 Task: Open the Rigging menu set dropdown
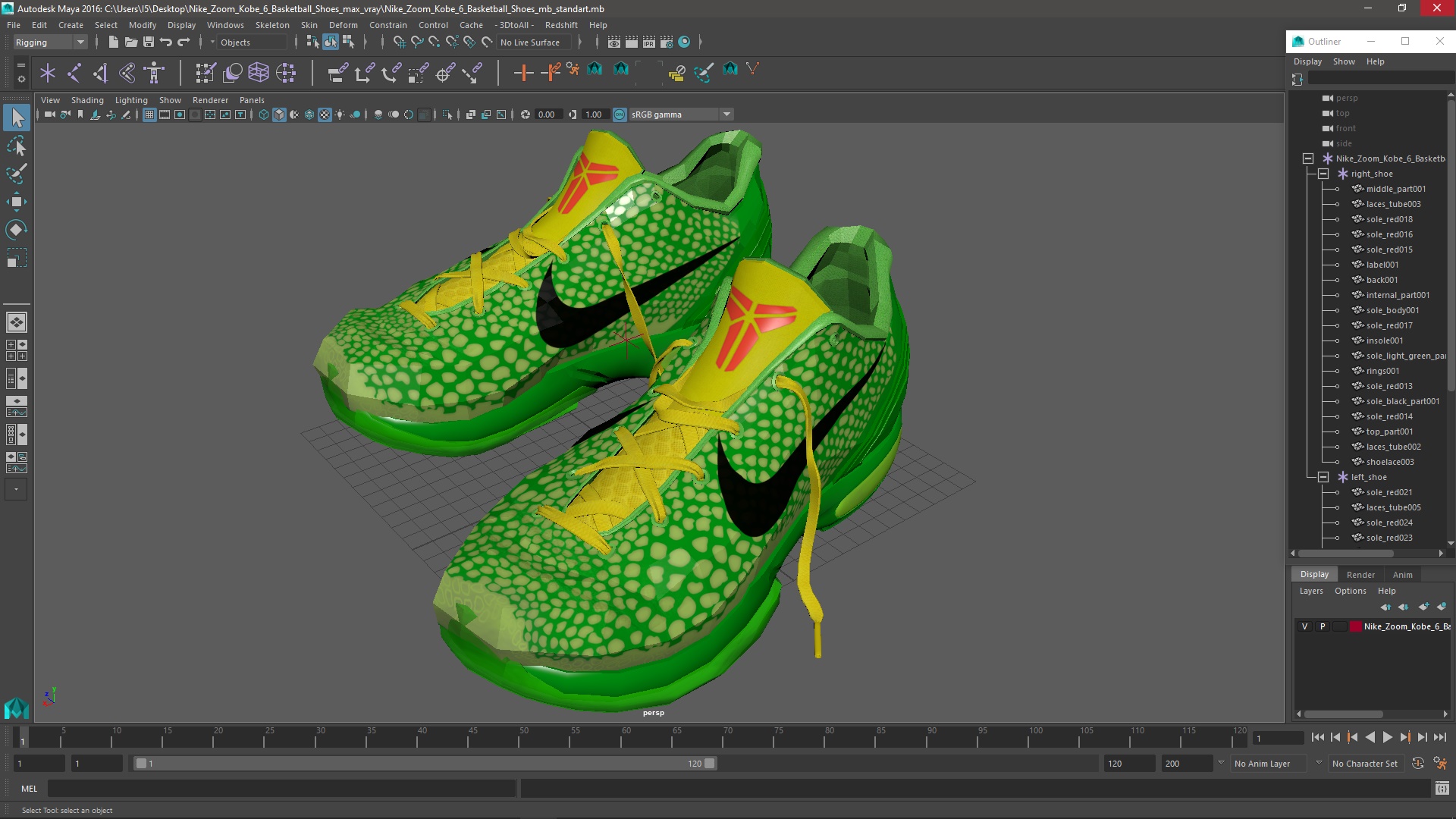click(50, 42)
